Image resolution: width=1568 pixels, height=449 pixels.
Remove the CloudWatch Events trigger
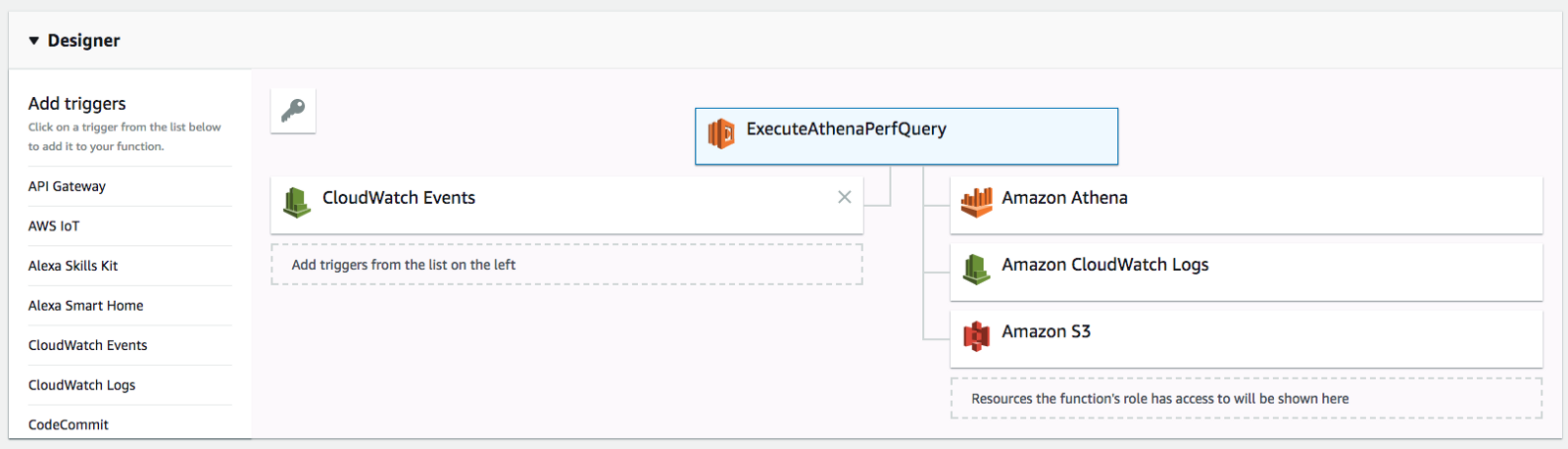[844, 197]
